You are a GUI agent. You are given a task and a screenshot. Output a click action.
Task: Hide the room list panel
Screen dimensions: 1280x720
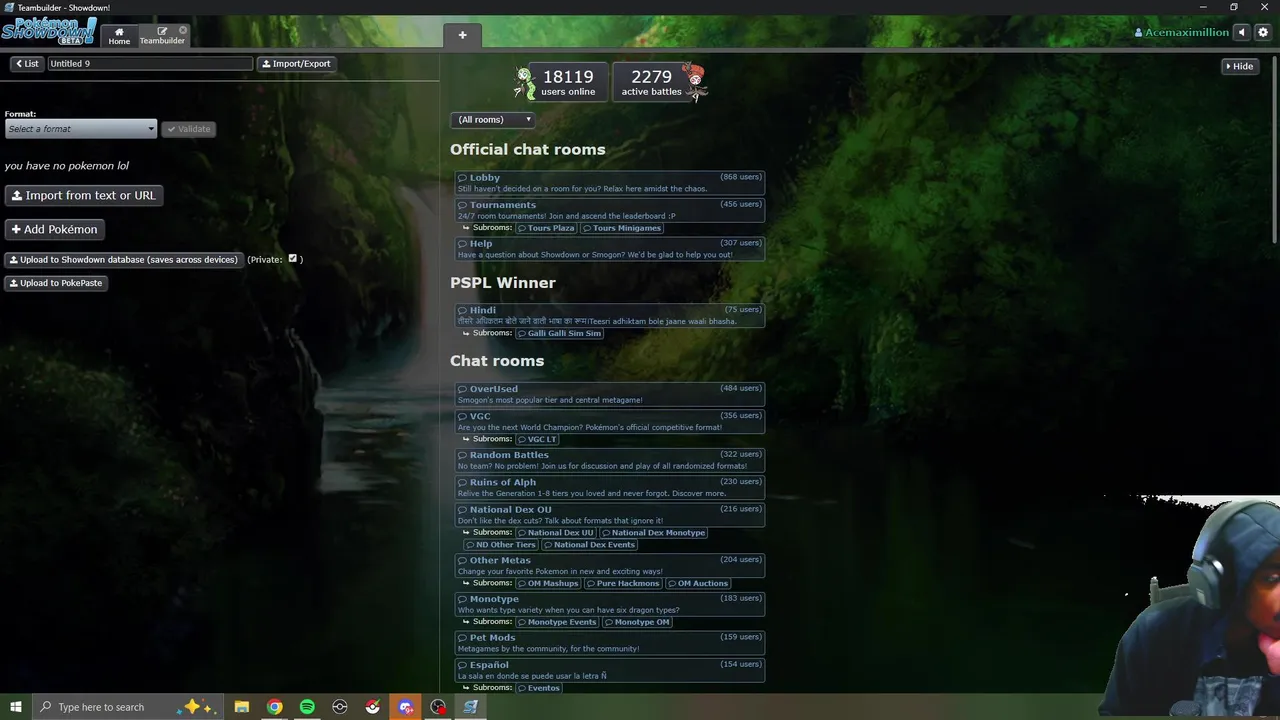[1239, 66]
